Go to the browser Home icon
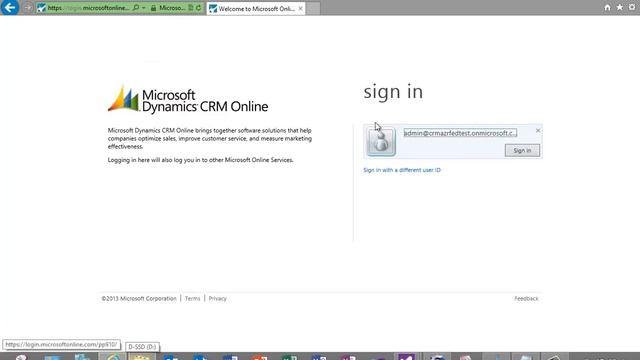 (x=607, y=7)
